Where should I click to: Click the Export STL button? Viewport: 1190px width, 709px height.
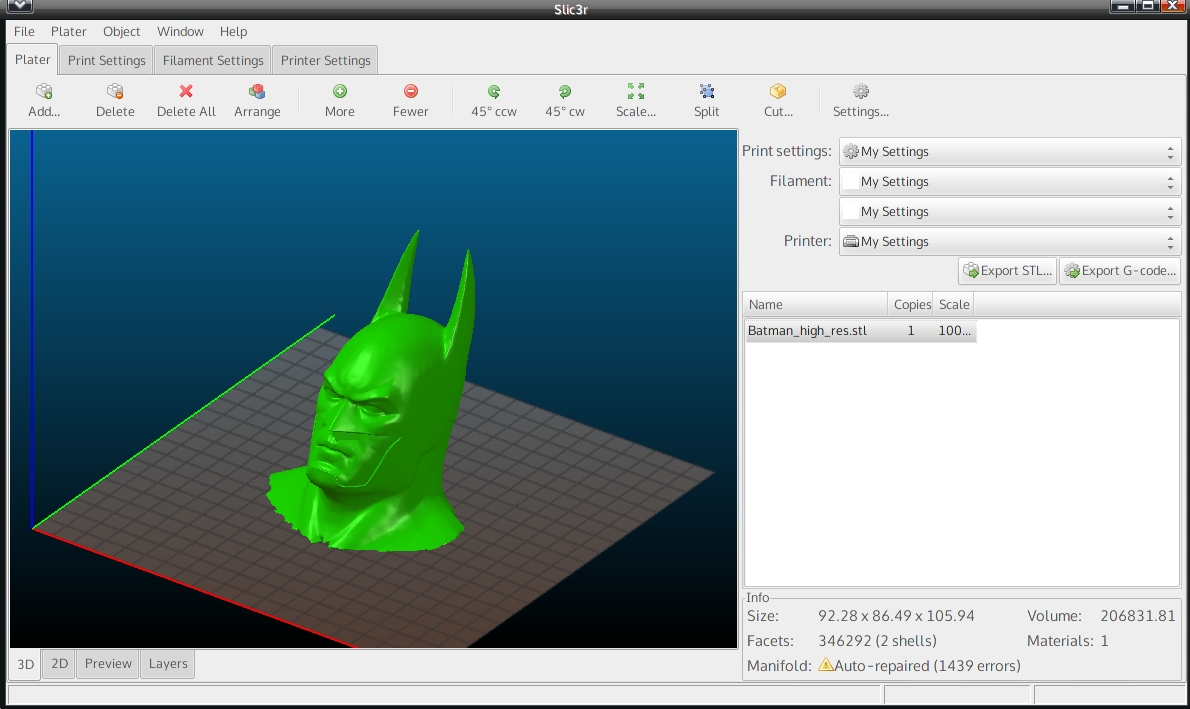click(x=1008, y=271)
